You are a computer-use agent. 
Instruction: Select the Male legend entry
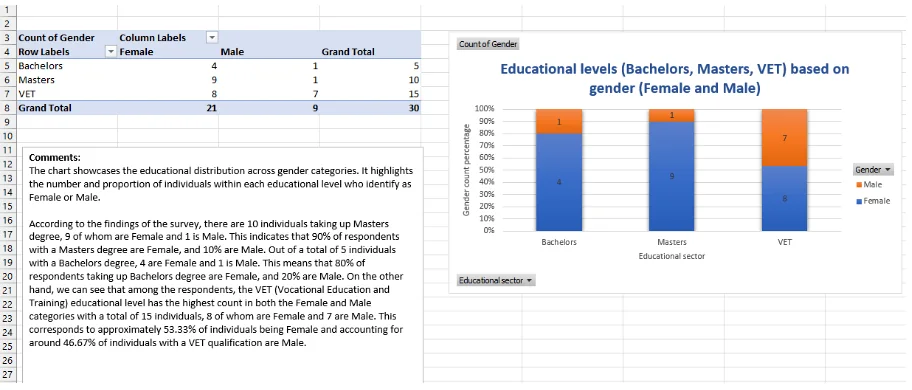[x=869, y=185]
